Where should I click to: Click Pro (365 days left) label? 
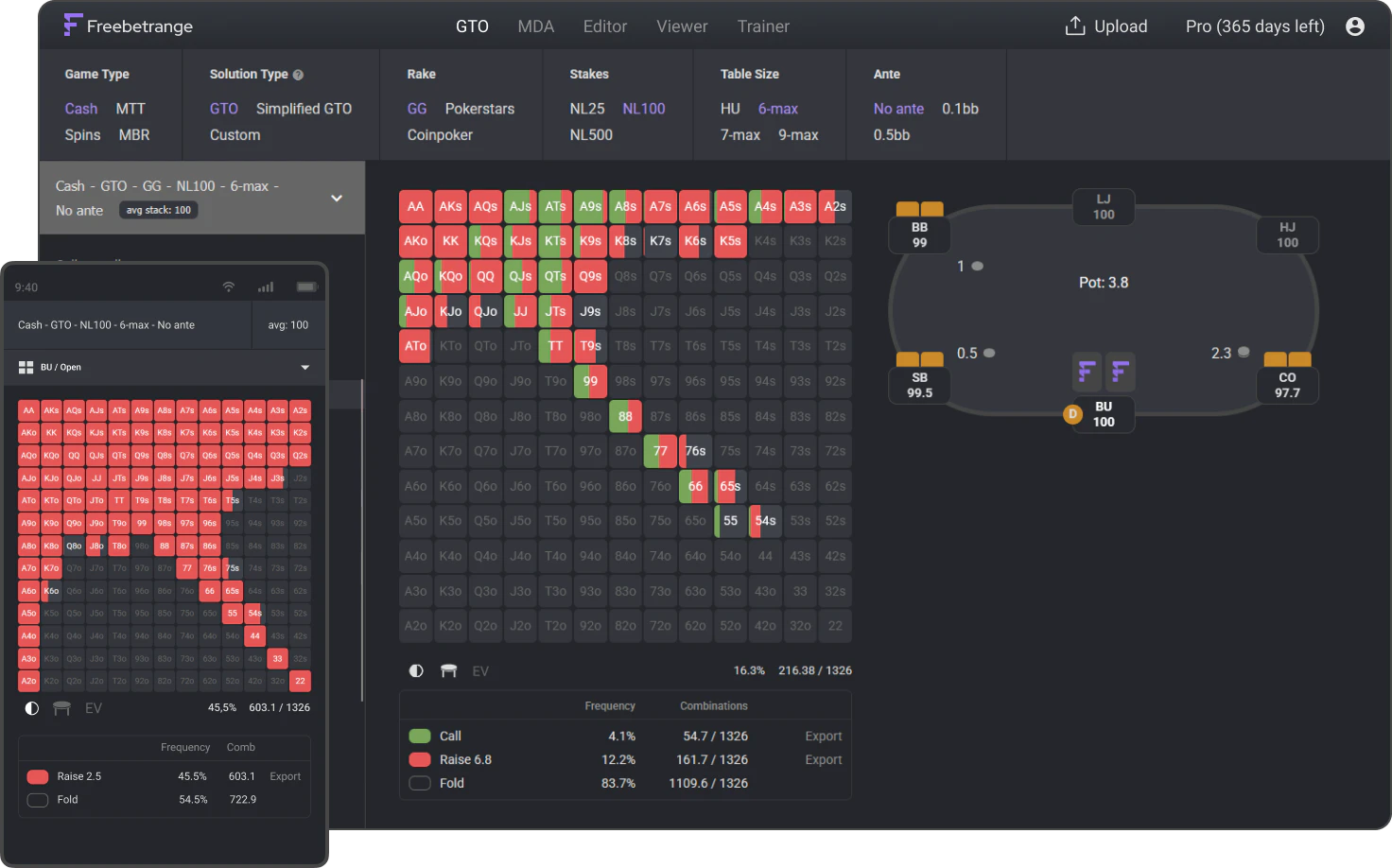[1255, 26]
